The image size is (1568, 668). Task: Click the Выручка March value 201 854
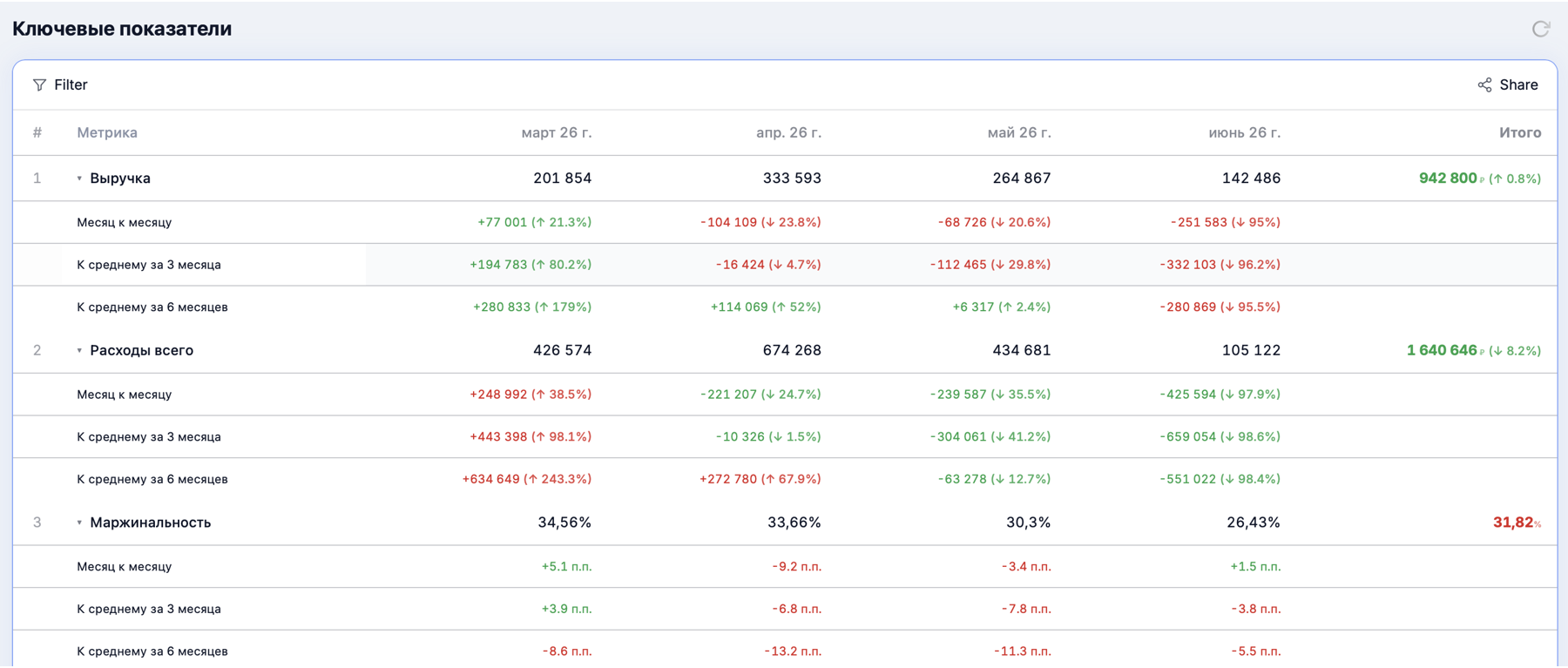coord(562,178)
